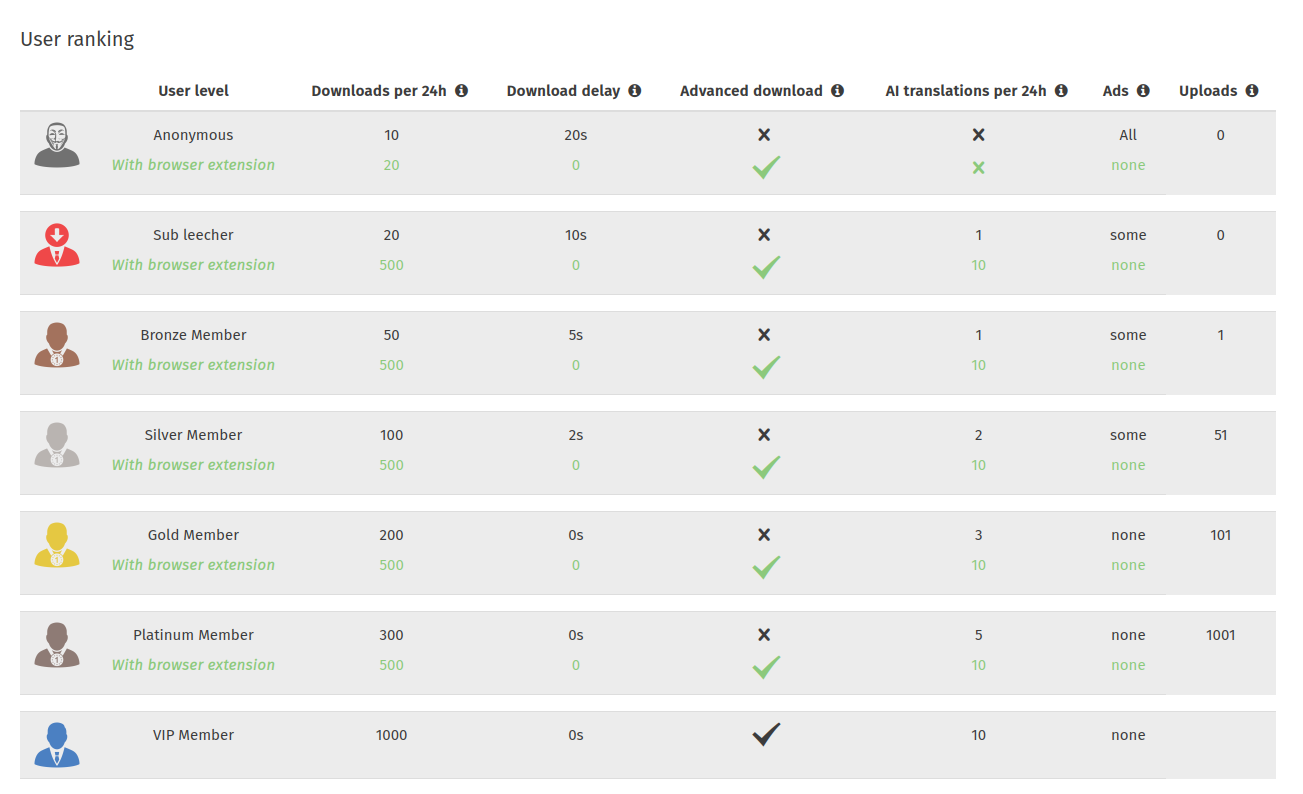
Task: Select the Platinum Member avatar icon
Action: (x=57, y=645)
